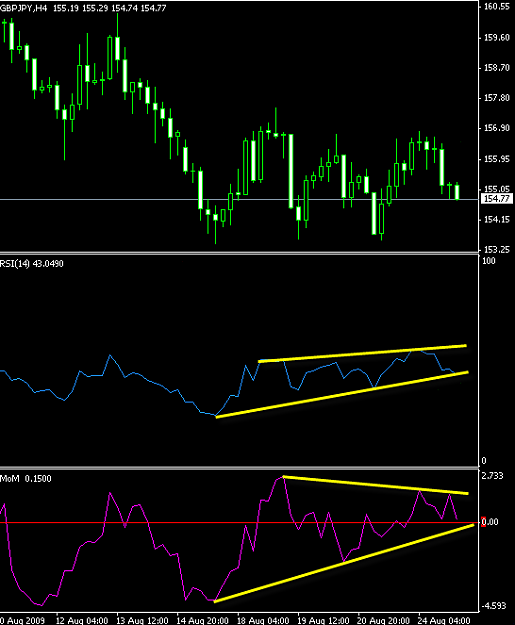The height and width of the screenshot is (625, 515).
Task: Click the 160.55 price scale value
Action: [x=496, y=6]
